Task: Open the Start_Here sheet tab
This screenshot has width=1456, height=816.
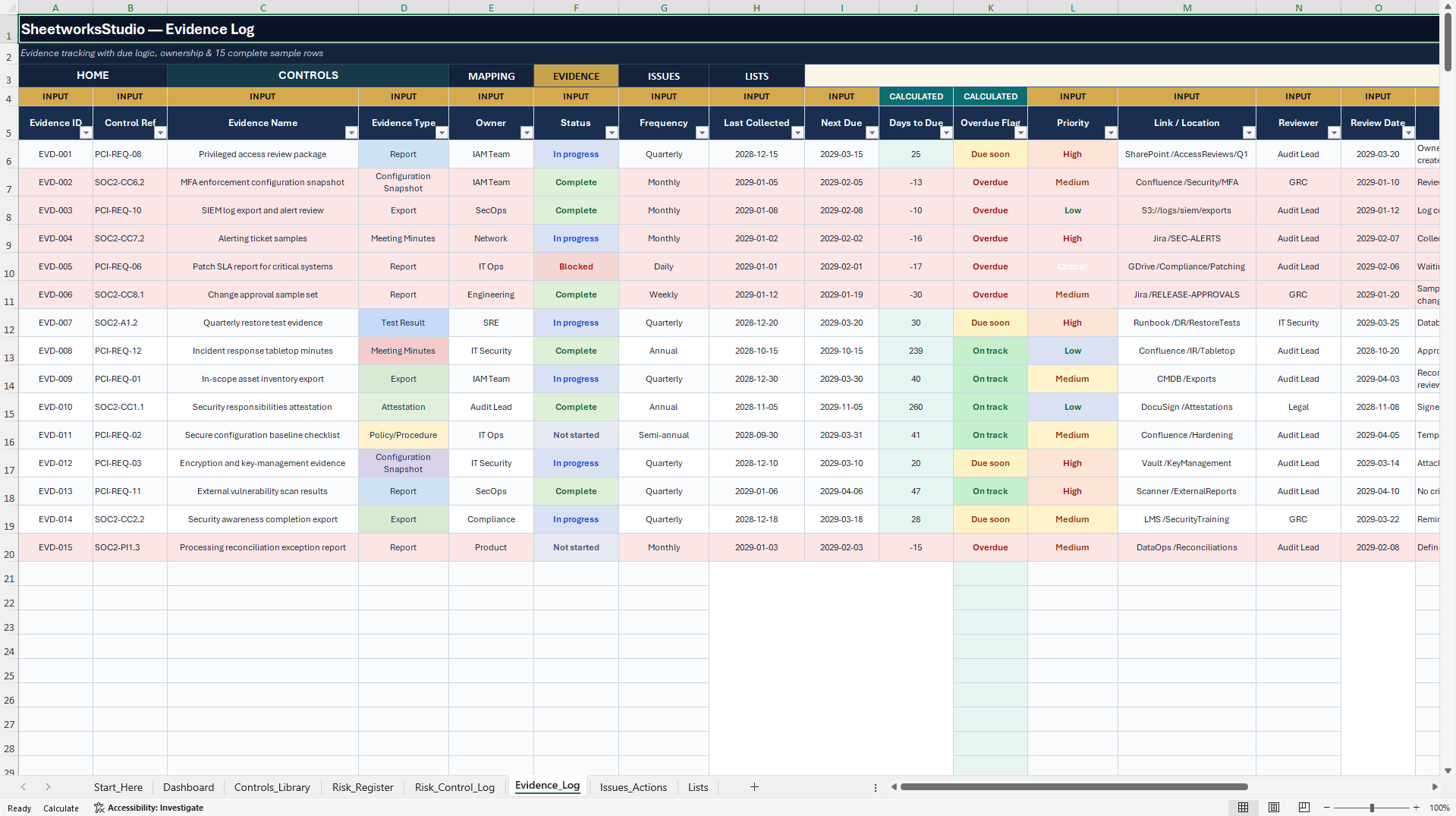Action: tap(118, 787)
